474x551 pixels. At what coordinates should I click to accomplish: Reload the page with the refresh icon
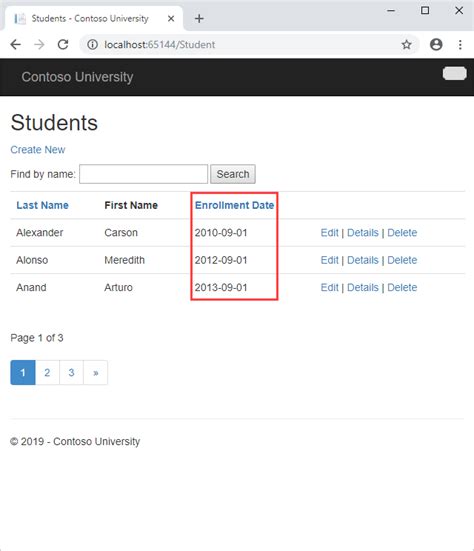pyautogui.click(x=63, y=45)
